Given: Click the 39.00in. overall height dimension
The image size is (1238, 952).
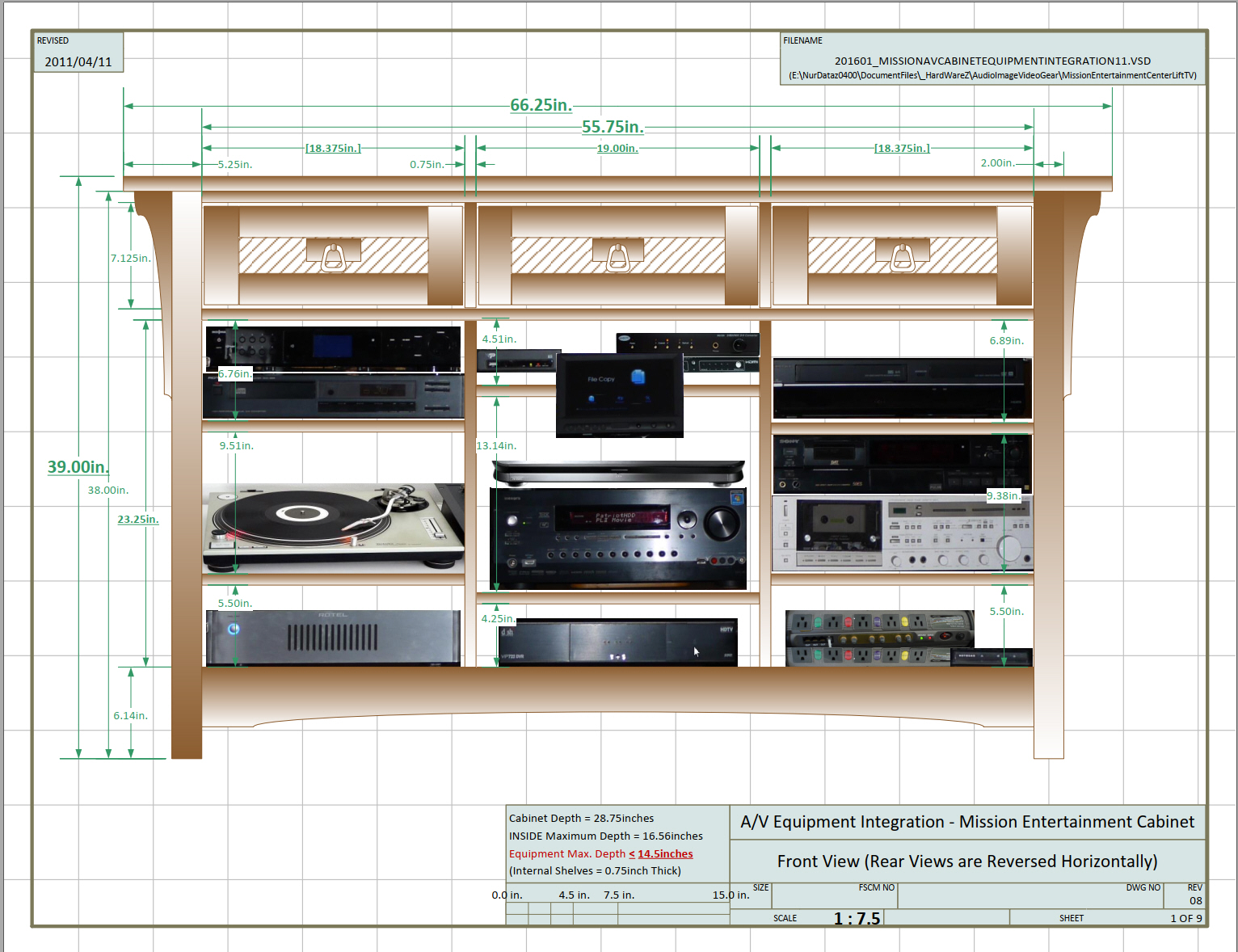Looking at the screenshot, I should (x=78, y=466).
